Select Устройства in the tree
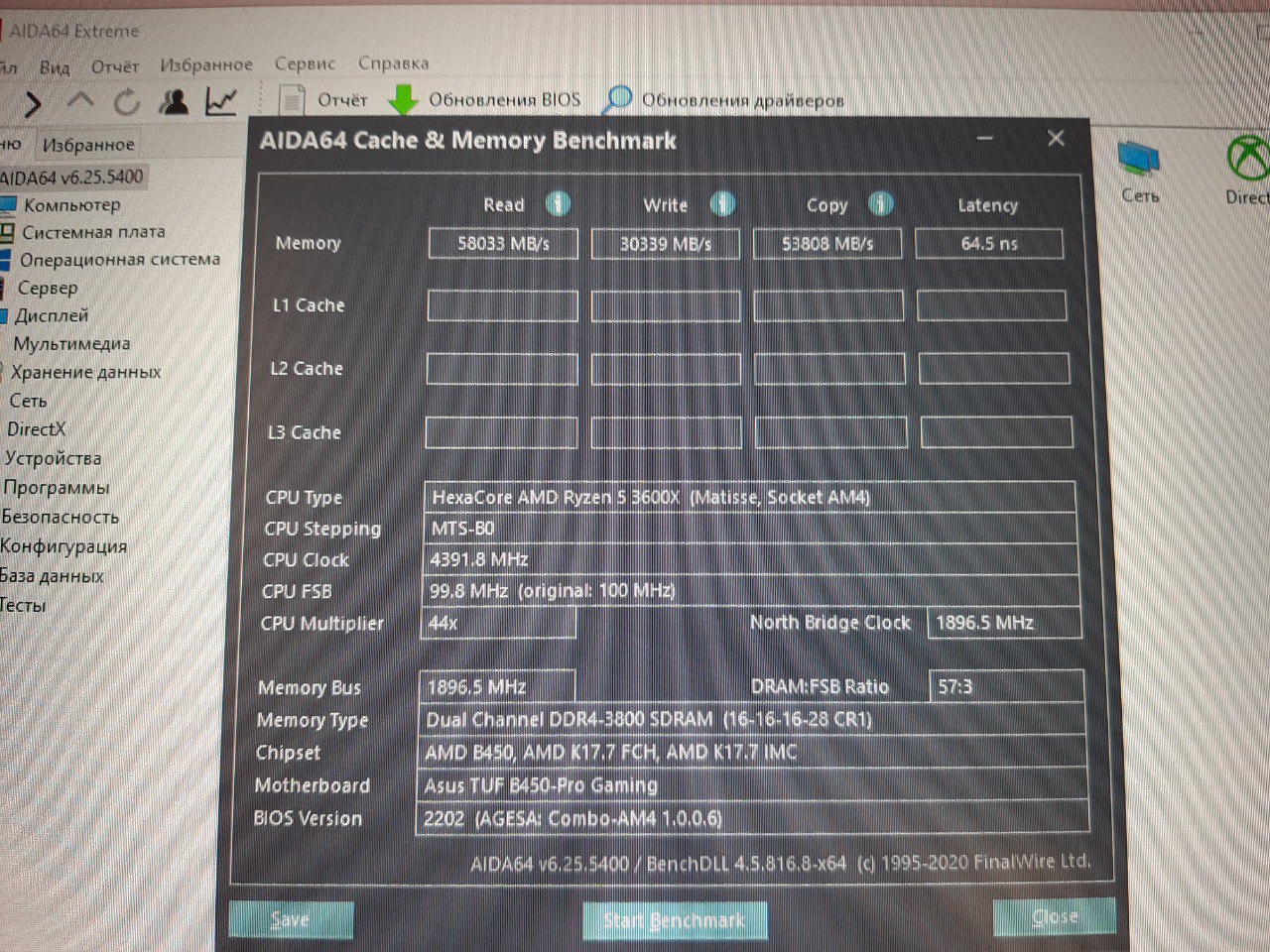This screenshot has height=952, width=1270. [53, 458]
